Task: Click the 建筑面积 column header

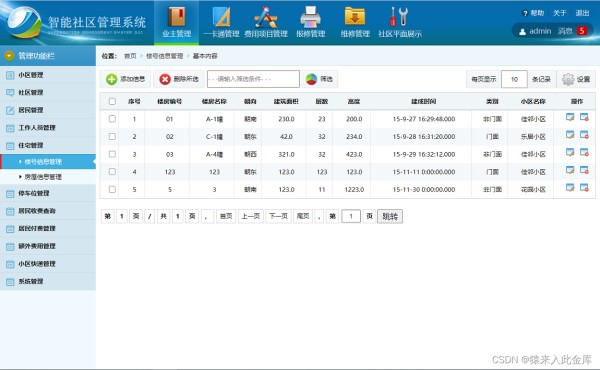Action: coord(286,101)
